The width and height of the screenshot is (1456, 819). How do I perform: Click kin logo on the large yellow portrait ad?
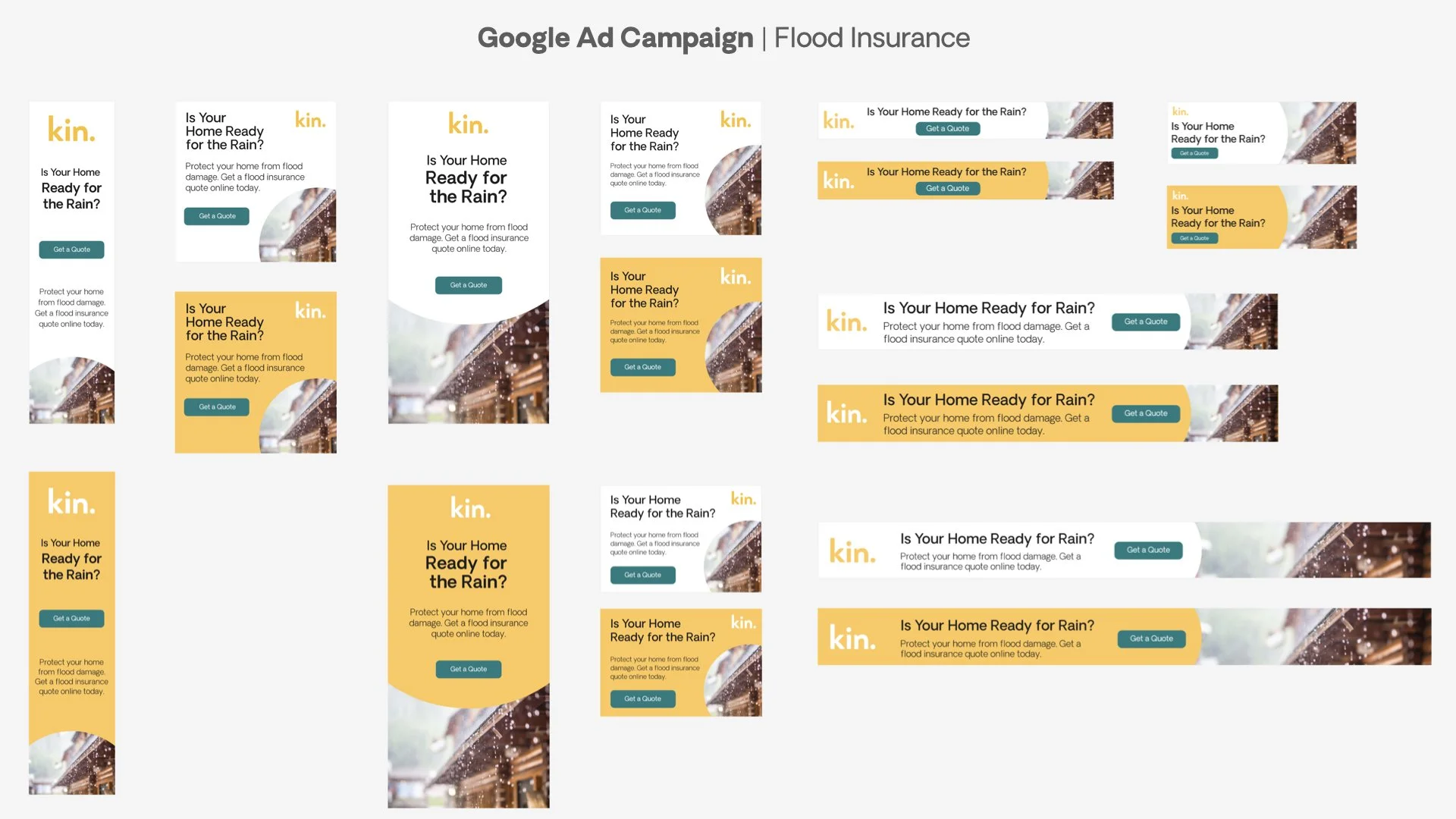[x=469, y=508]
